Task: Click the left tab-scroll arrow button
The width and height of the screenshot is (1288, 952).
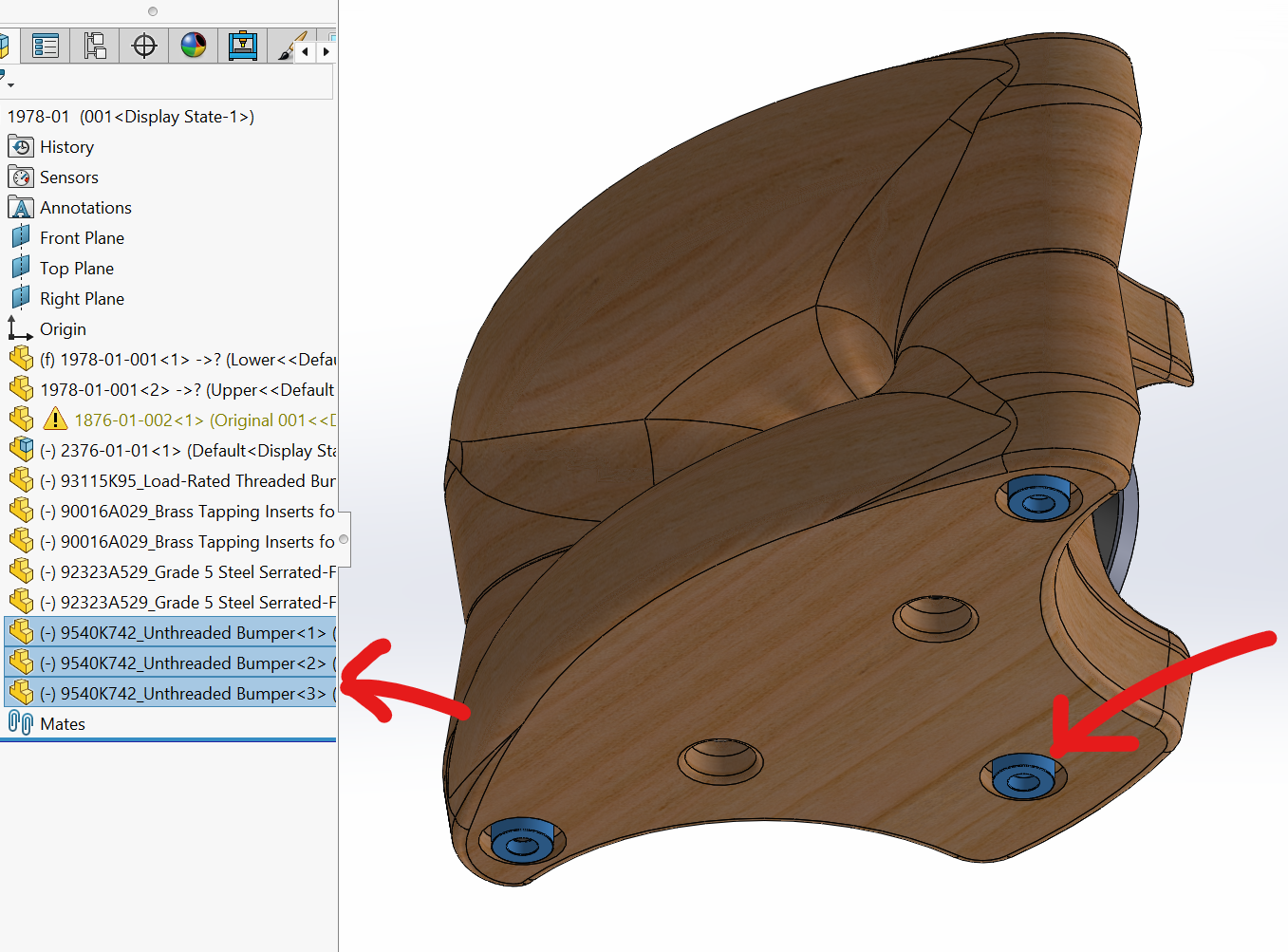Action: pyautogui.click(x=306, y=51)
